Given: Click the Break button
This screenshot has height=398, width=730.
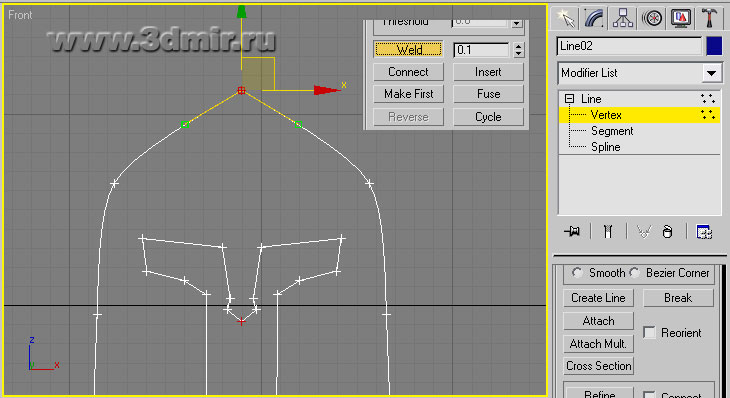Looking at the screenshot, I should coord(678,298).
